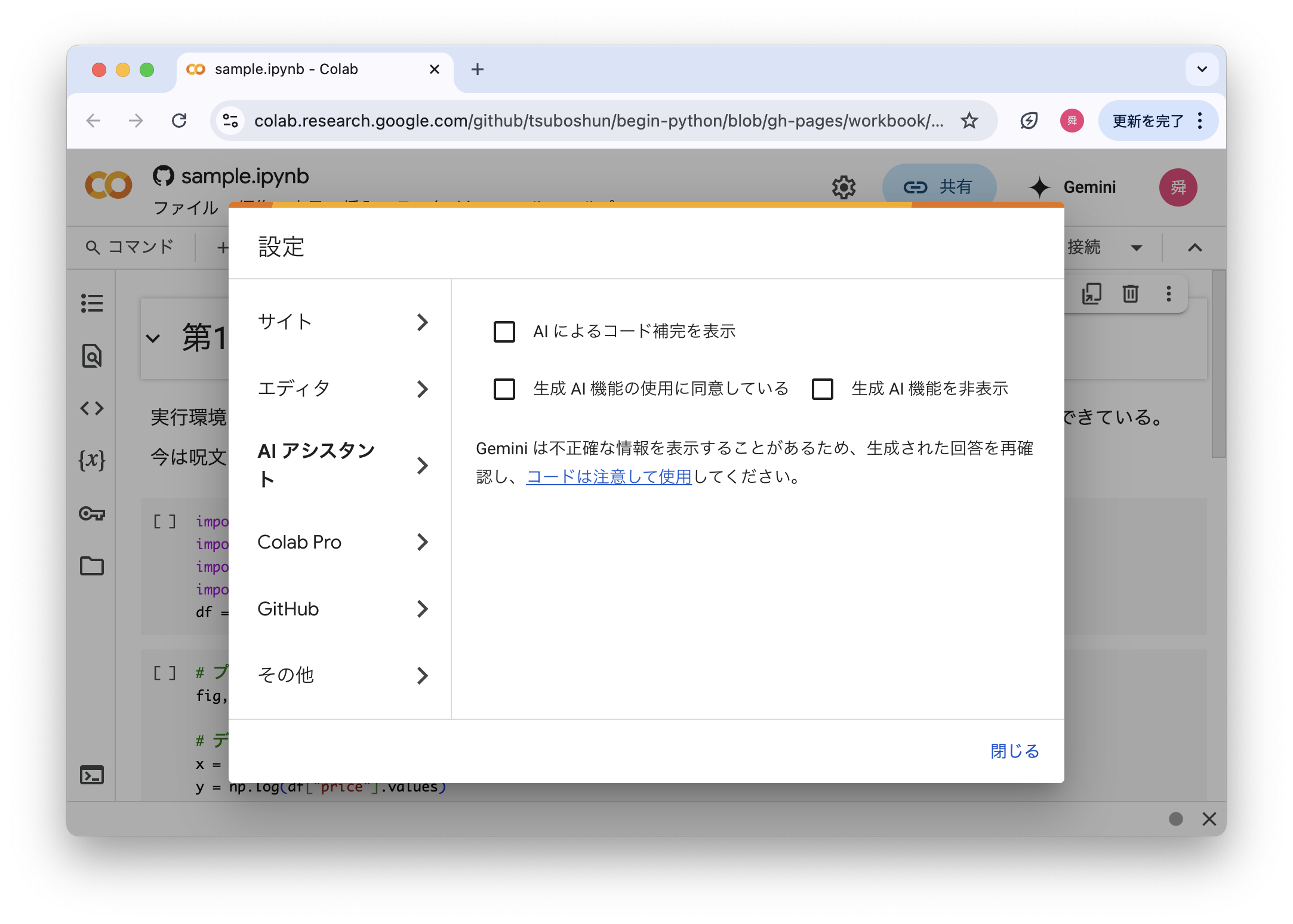The height and width of the screenshot is (924, 1293).
Task: Expand the AI アシスタント chevron
Action: click(423, 466)
